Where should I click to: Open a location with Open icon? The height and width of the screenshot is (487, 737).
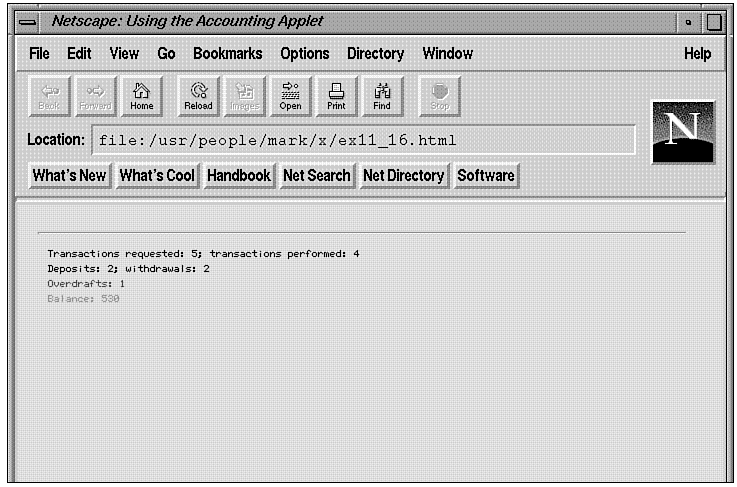coord(290,95)
